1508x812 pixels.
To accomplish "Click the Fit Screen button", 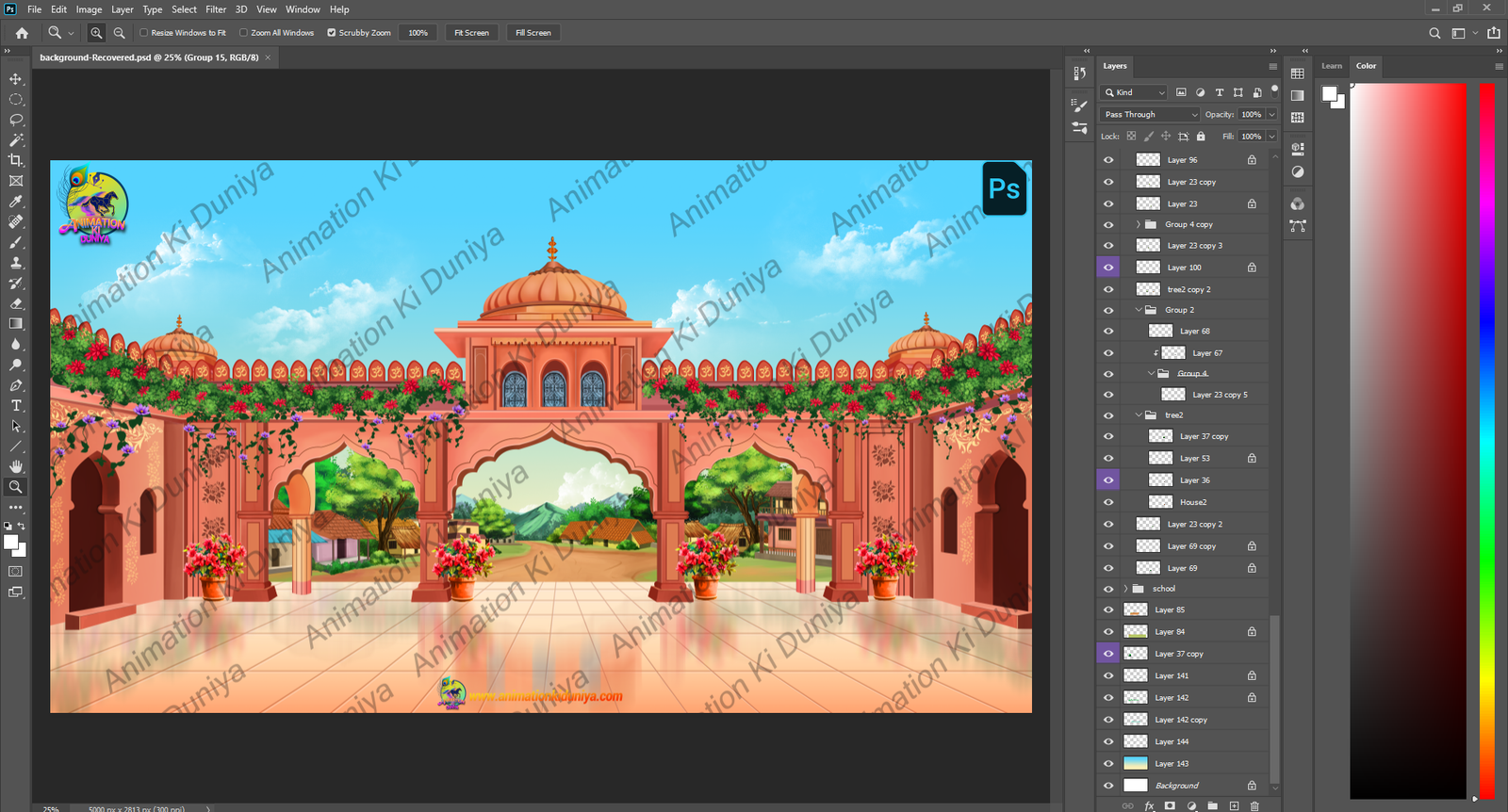I will 471,33.
